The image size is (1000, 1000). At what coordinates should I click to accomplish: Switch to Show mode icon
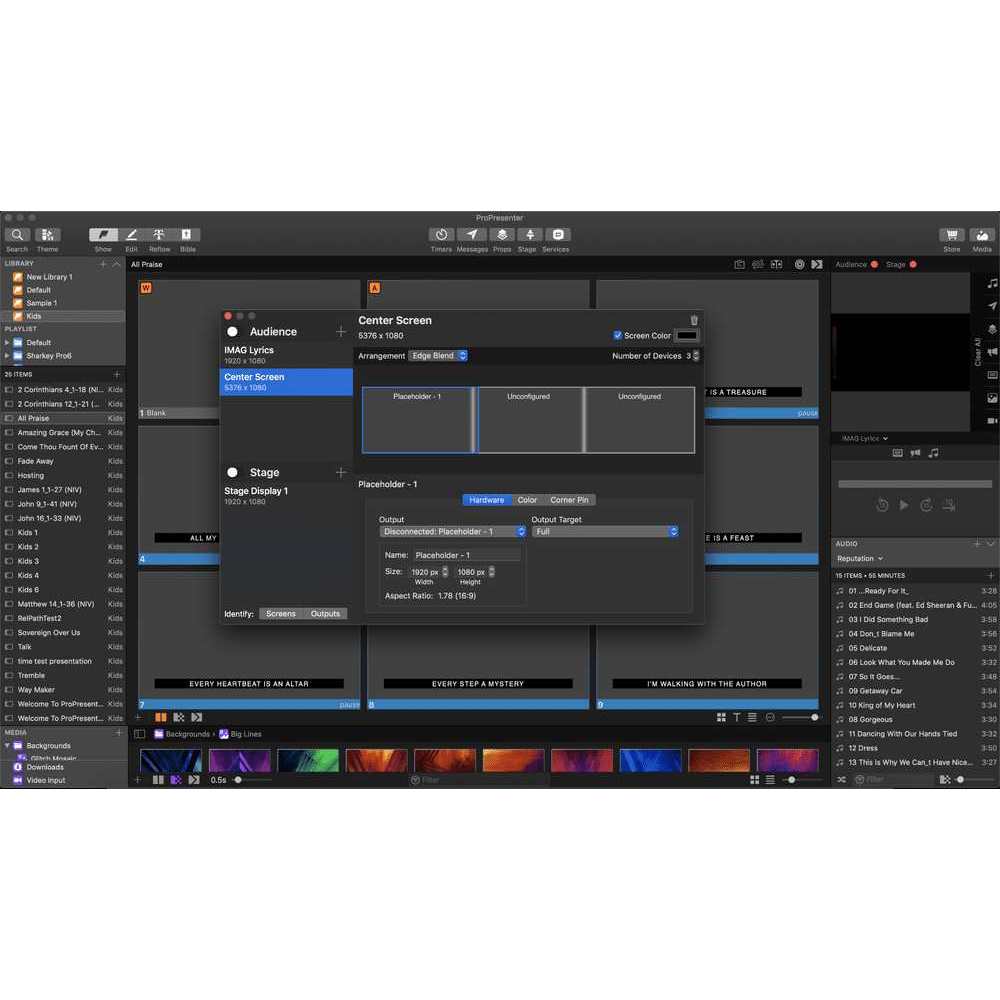[103, 235]
